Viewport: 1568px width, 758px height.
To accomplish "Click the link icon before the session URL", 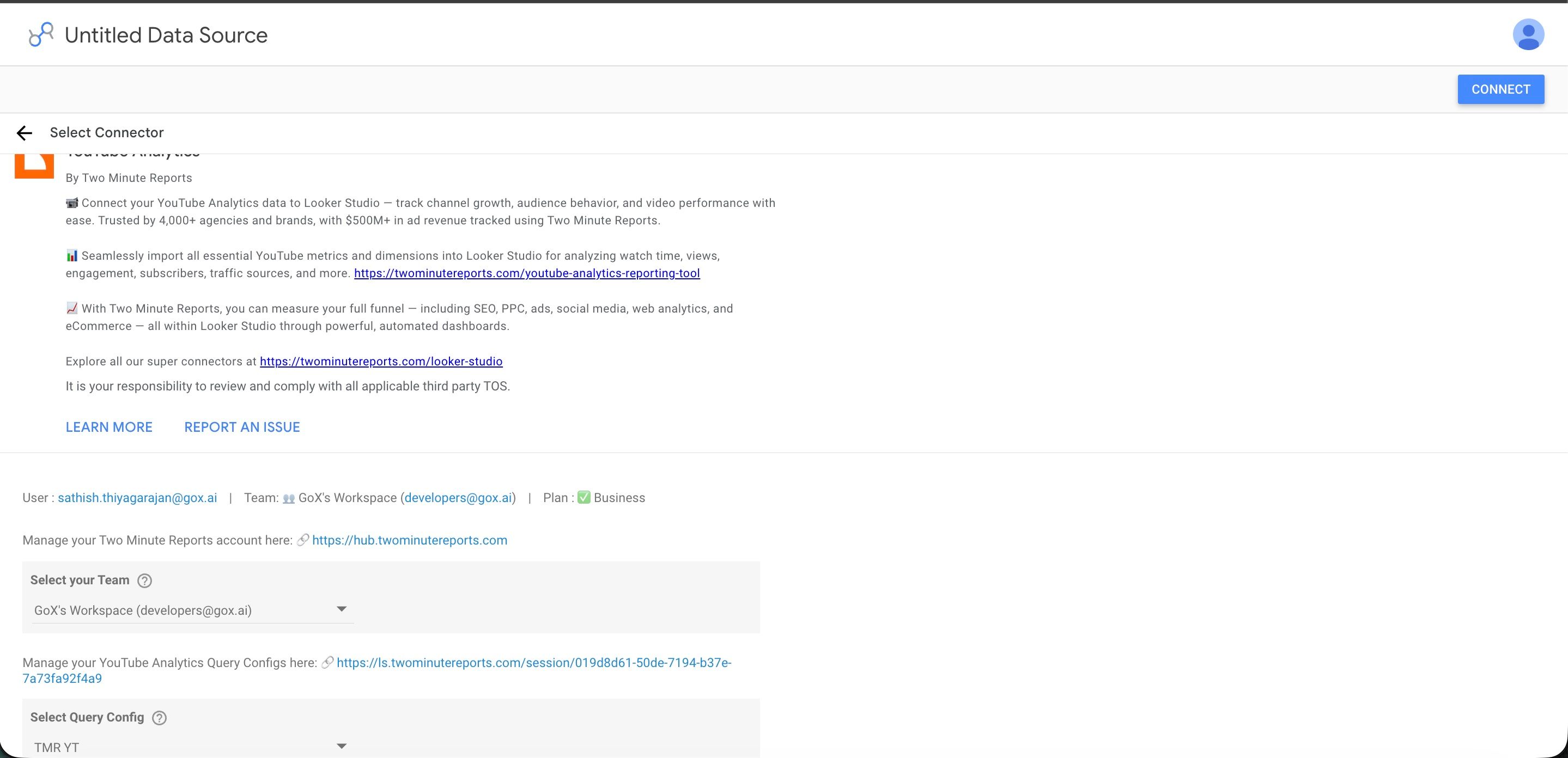I will tap(327, 663).
